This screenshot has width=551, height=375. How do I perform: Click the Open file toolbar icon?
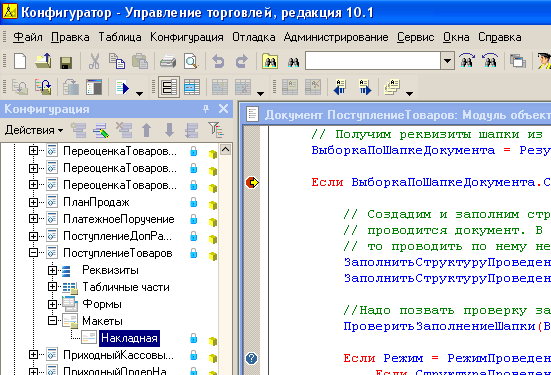tap(43, 62)
